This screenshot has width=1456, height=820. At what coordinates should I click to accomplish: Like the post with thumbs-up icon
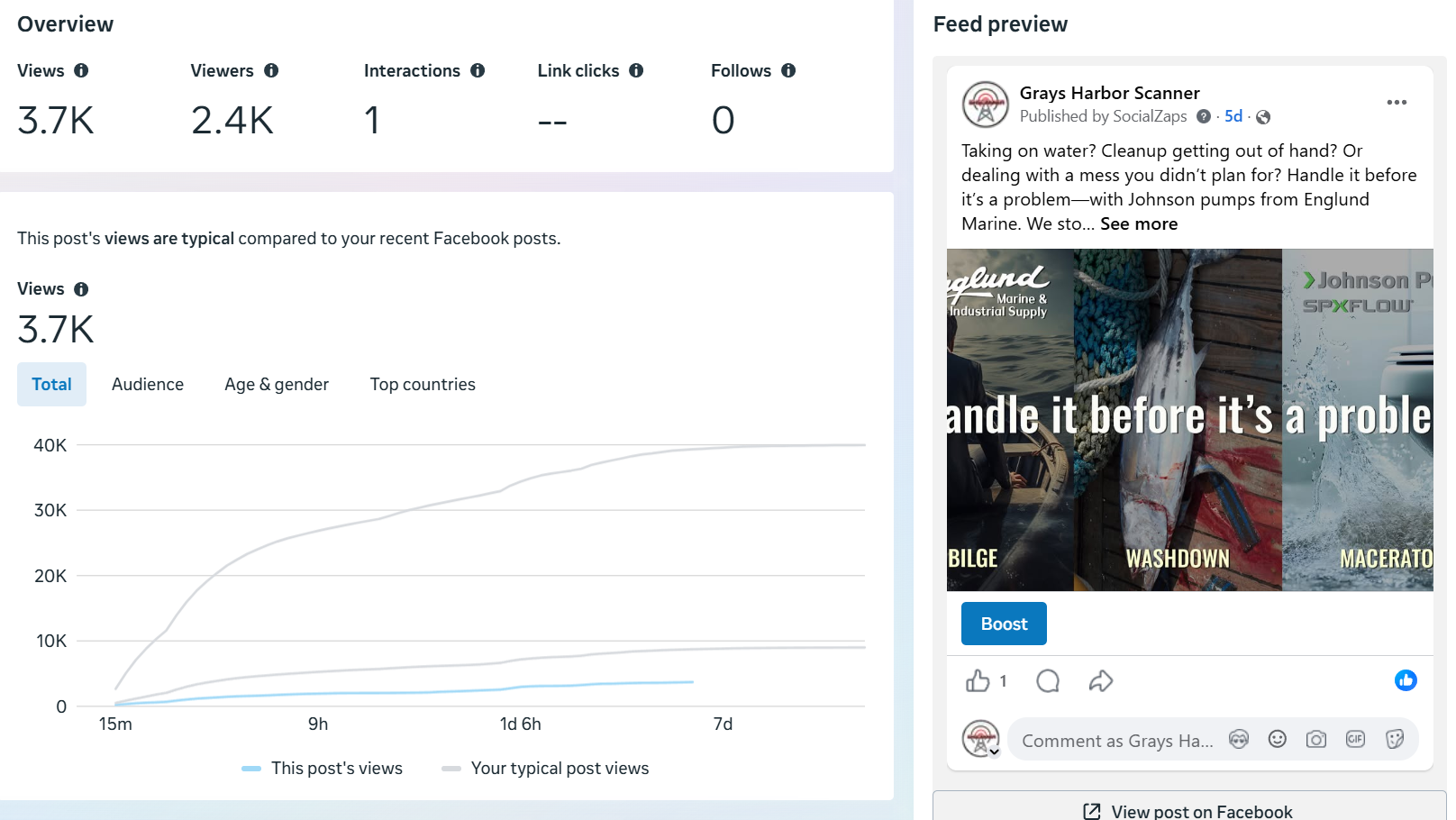(x=978, y=681)
